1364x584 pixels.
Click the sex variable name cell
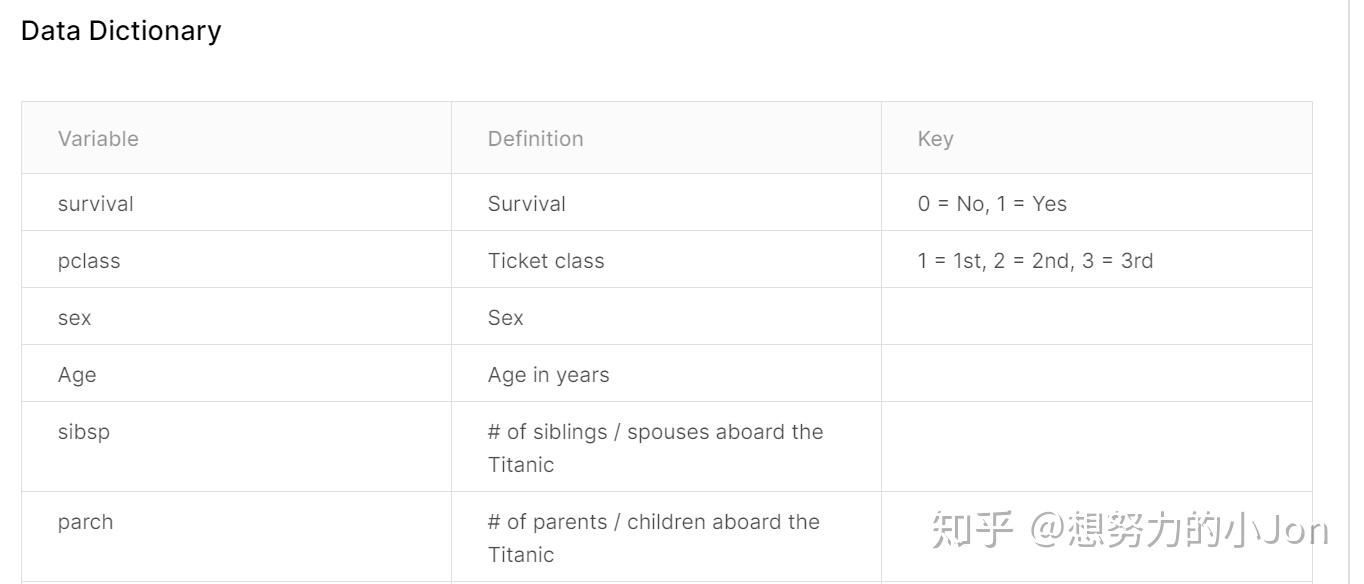[x=74, y=318]
